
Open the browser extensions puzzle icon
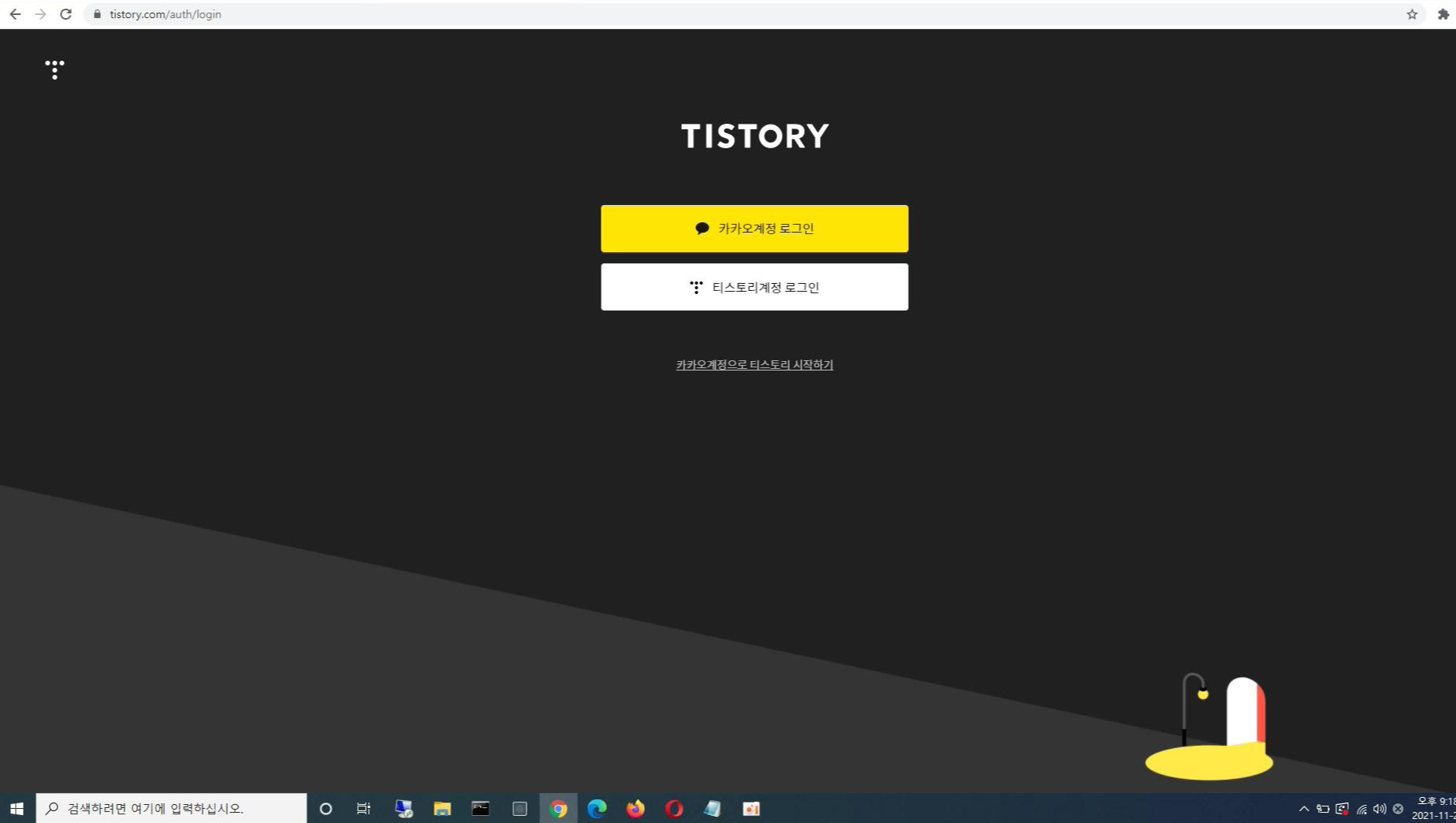click(1443, 14)
